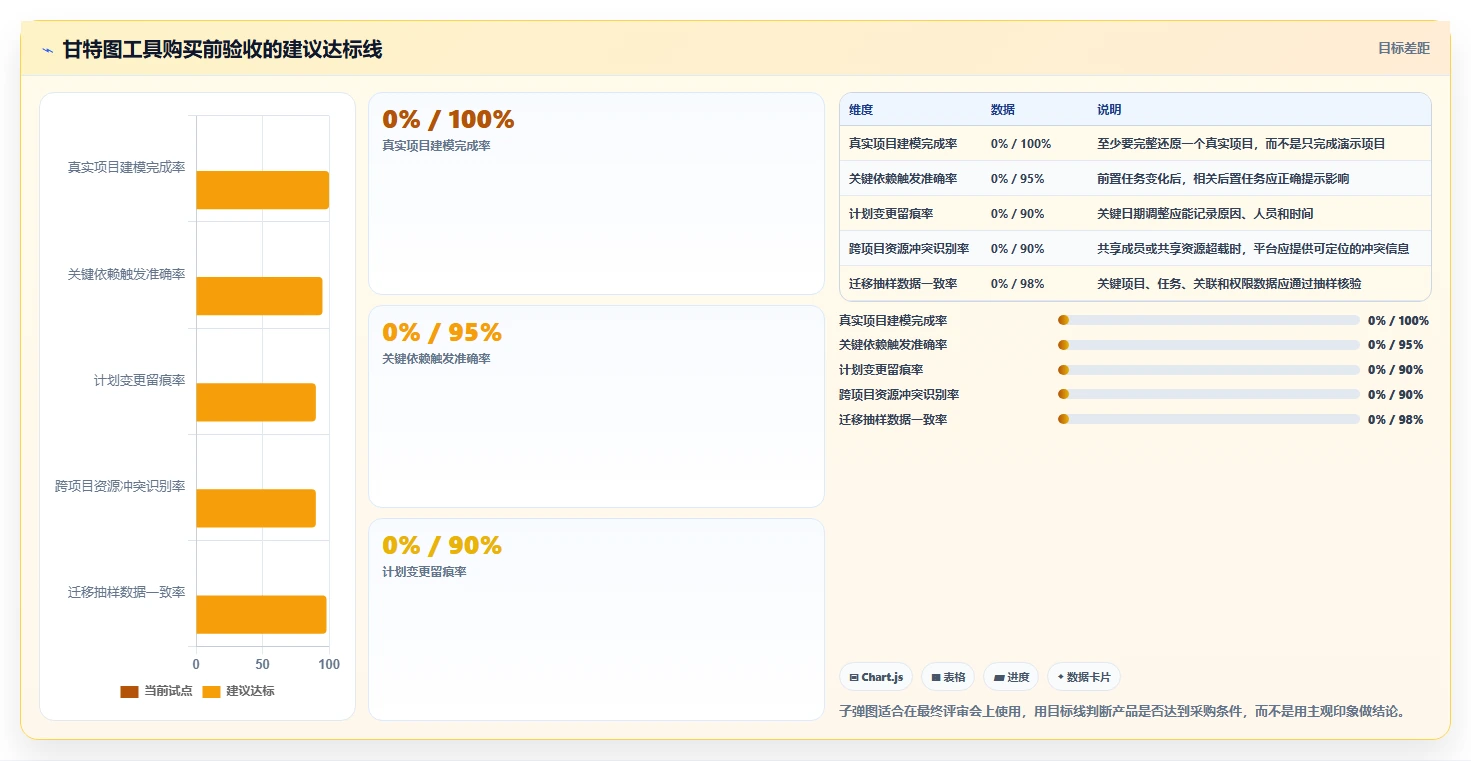Click the 真实项目建模完成率 progress bar
The image size is (1471, 761).
[x=1209, y=320]
